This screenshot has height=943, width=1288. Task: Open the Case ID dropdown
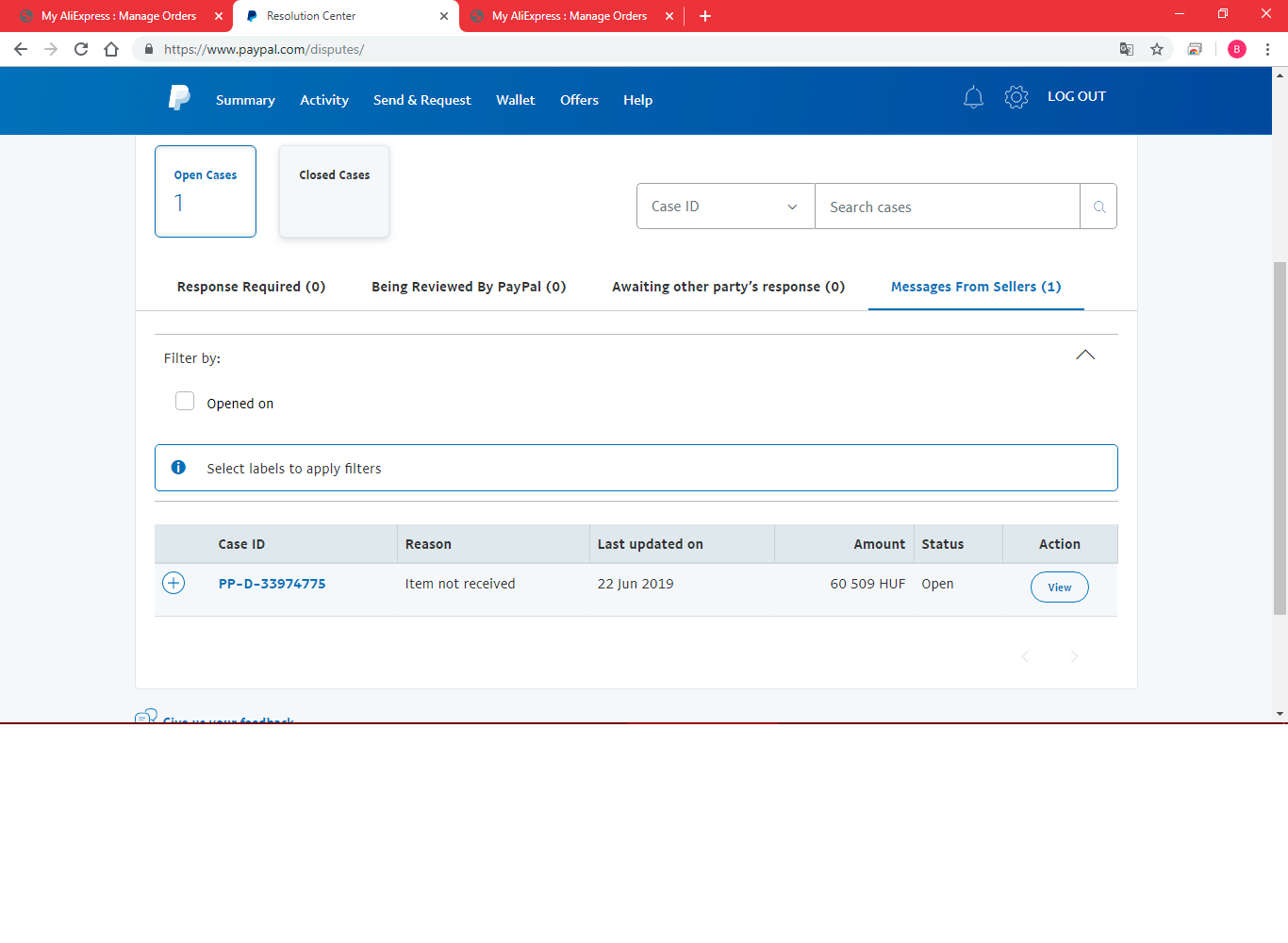point(725,207)
